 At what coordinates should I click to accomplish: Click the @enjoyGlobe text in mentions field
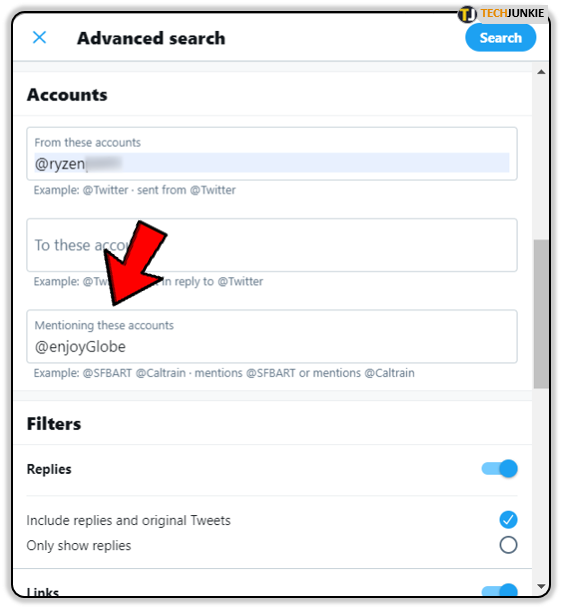coord(80,347)
